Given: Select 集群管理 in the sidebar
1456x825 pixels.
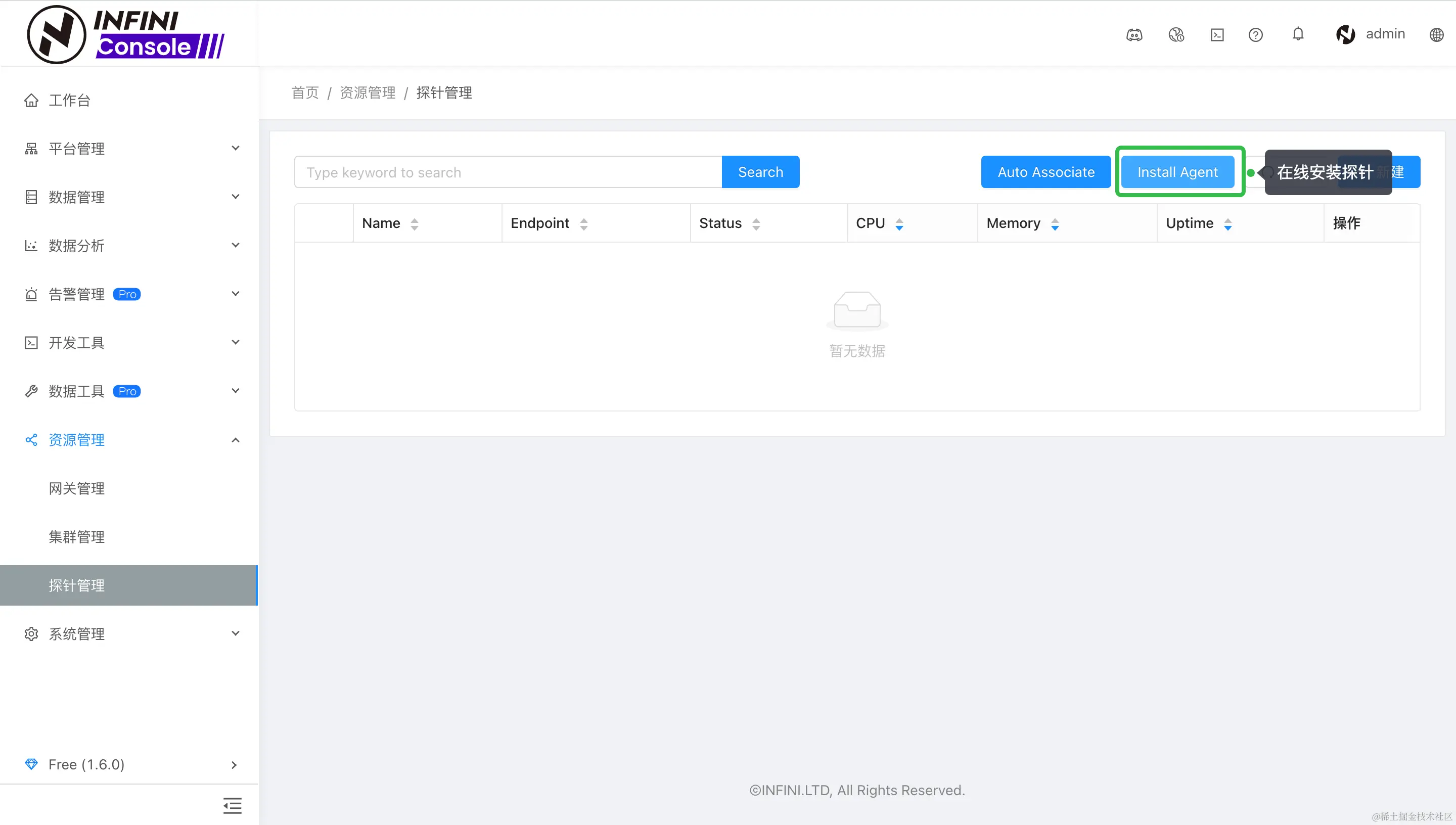Looking at the screenshot, I should click(x=76, y=536).
